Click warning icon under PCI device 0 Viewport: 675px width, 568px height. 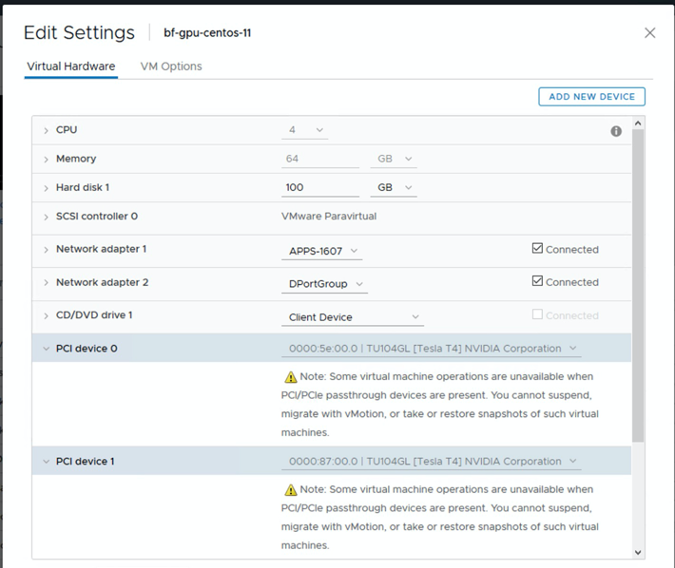[290, 378]
